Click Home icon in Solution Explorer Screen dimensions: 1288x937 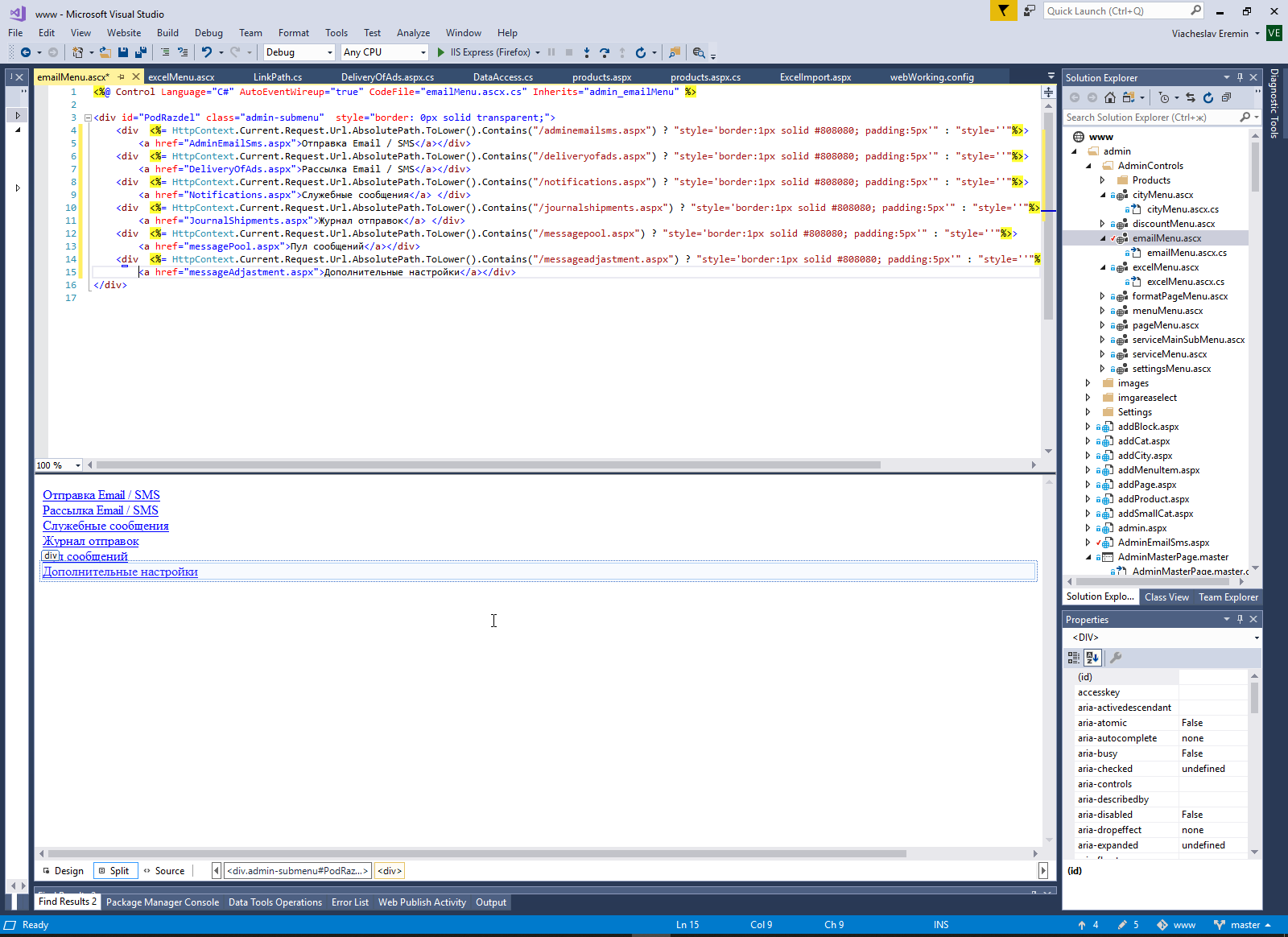point(1110,97)
